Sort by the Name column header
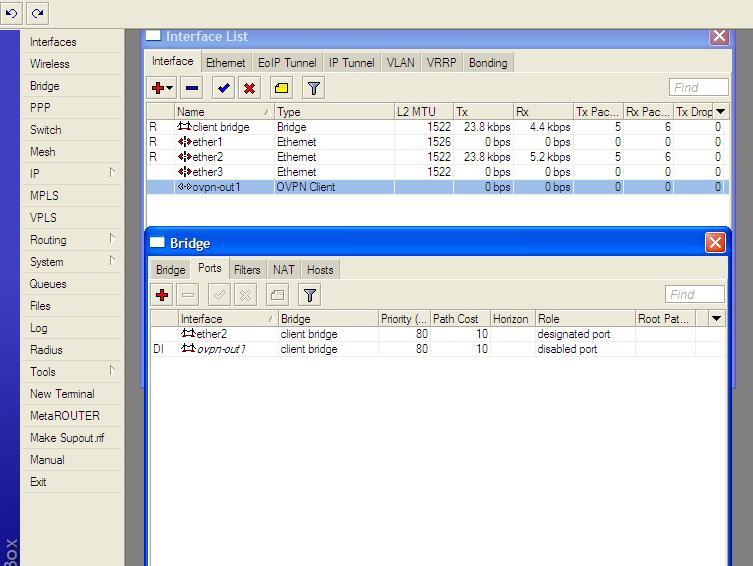This screenshot has width=753, height=566. pos(224,111)
